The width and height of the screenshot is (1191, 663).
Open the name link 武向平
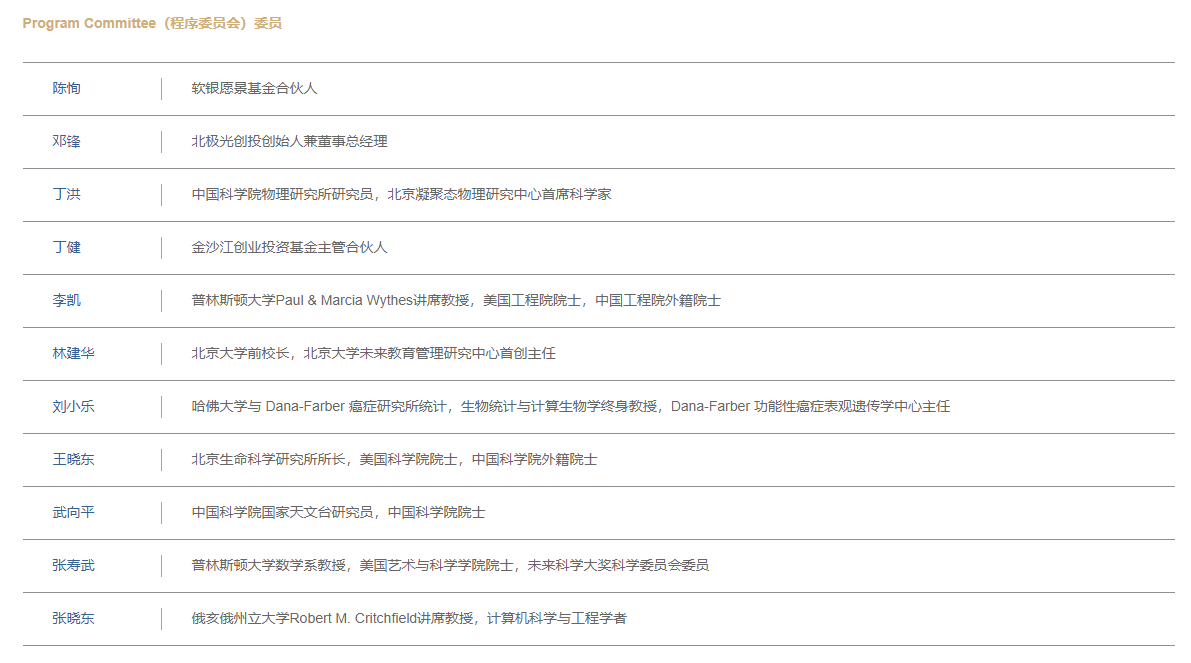pos(73,513)
